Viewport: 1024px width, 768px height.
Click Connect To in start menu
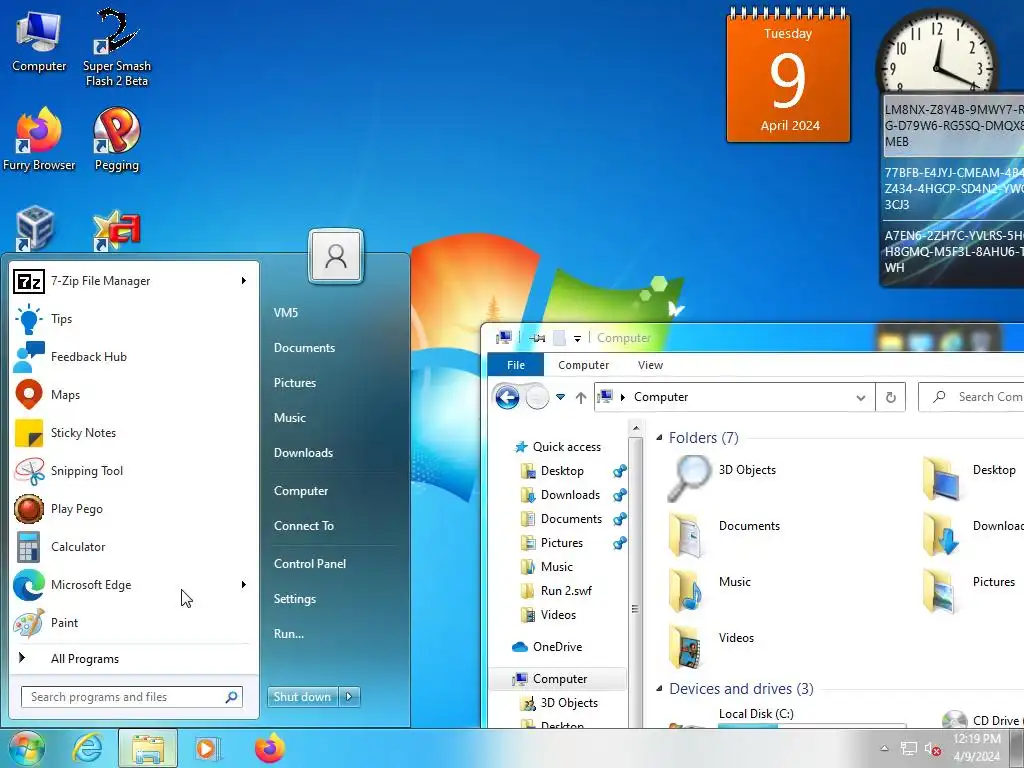(x=304, y=526)
